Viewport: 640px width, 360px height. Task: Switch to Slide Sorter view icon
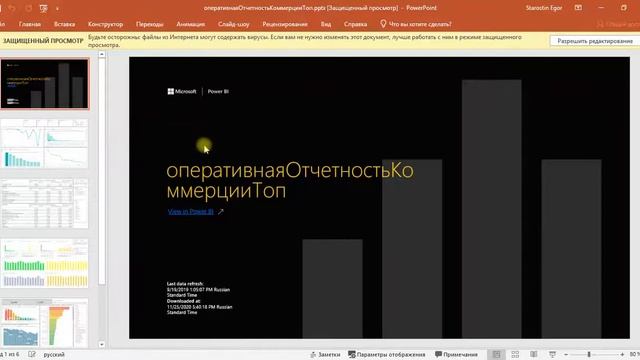click(x=515, y=354)
